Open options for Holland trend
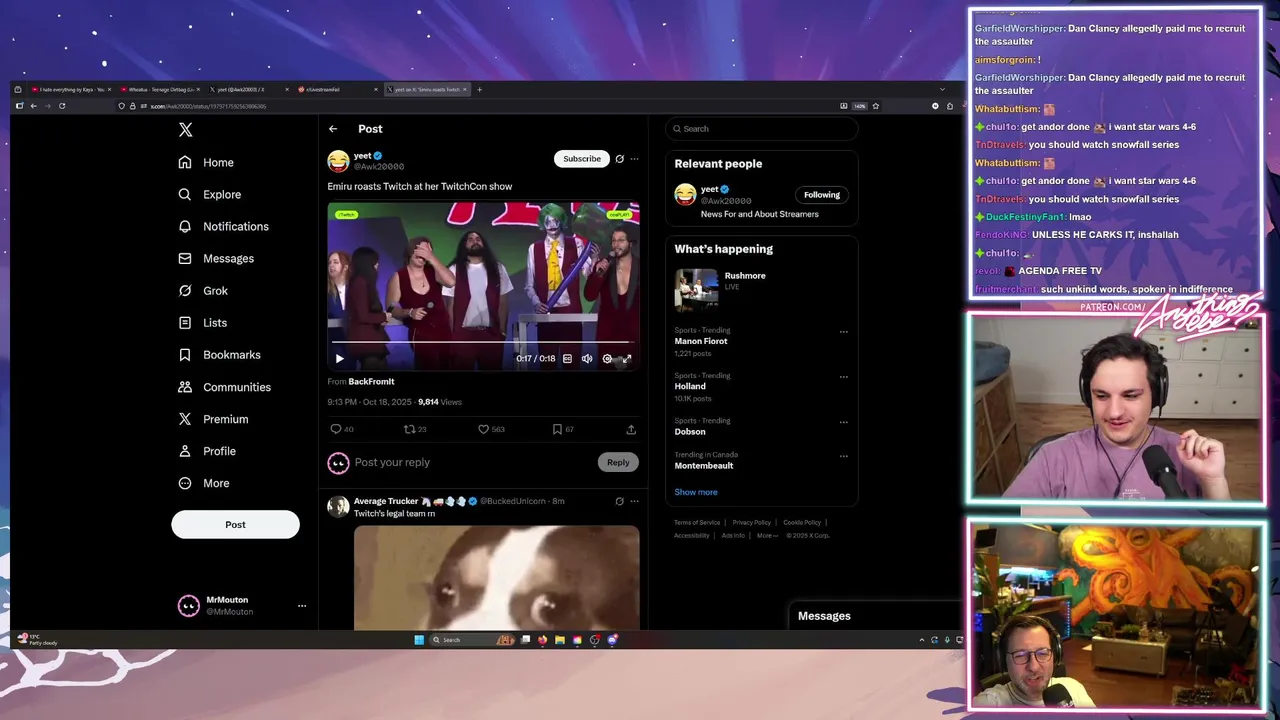 [x=843, y=377]
